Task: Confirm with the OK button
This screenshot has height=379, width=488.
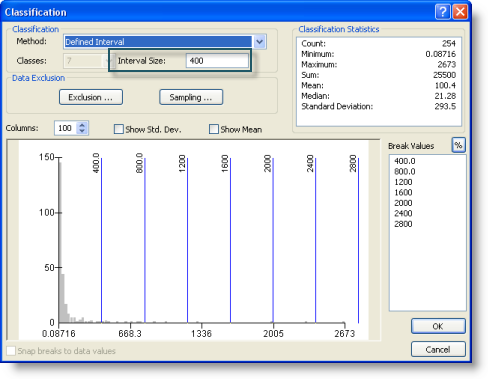Action: pos(438,326)
